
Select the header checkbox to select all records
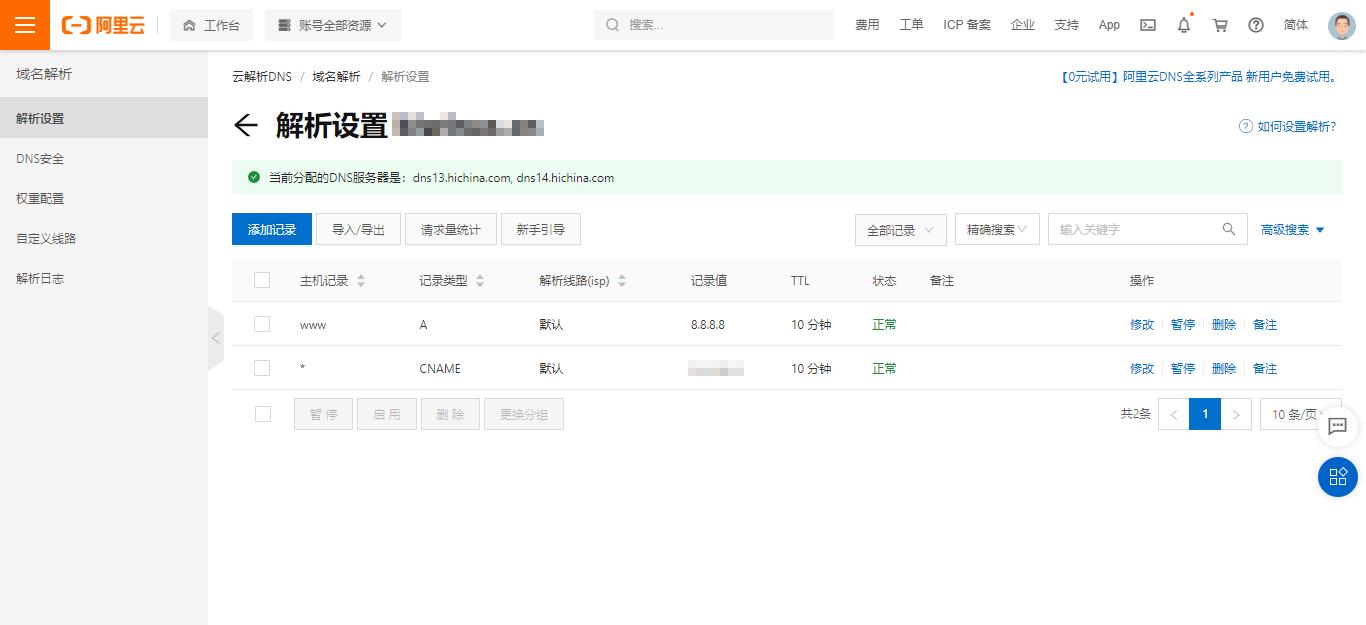[262, 280]
